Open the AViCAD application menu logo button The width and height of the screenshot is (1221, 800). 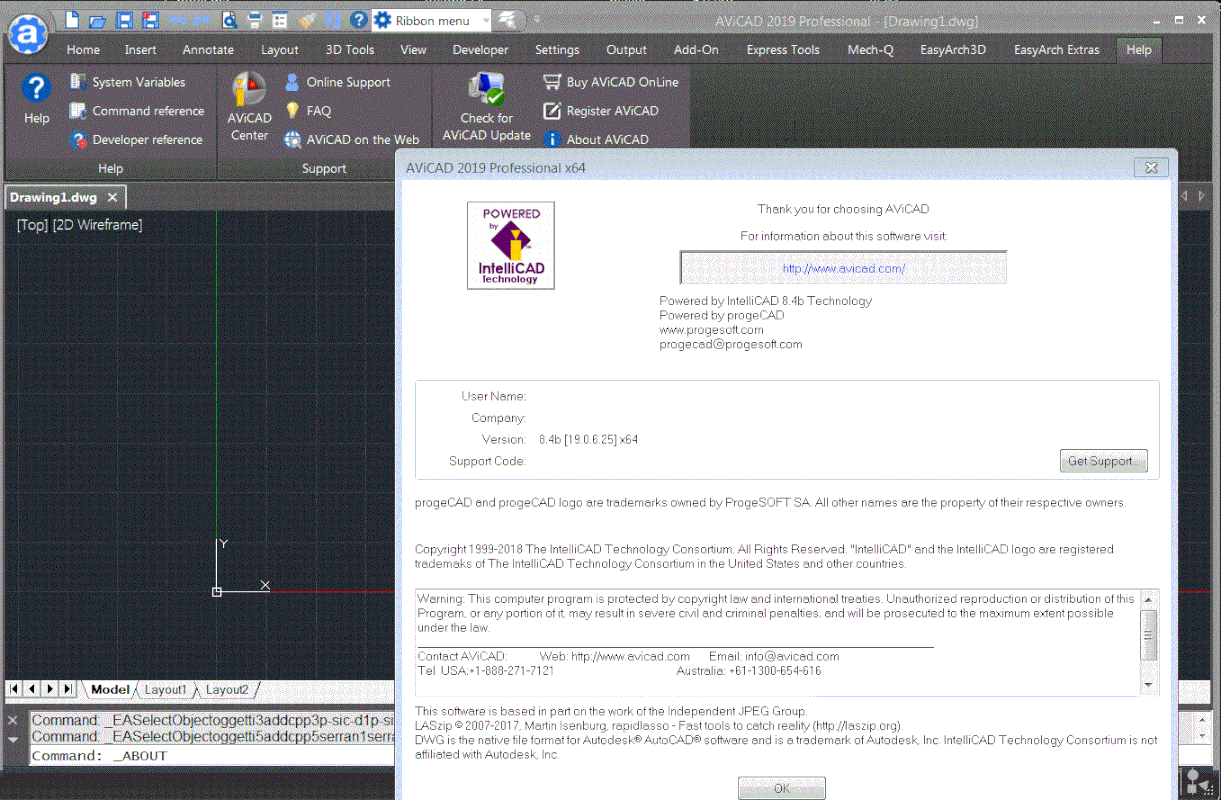click(x=28, y=33)
